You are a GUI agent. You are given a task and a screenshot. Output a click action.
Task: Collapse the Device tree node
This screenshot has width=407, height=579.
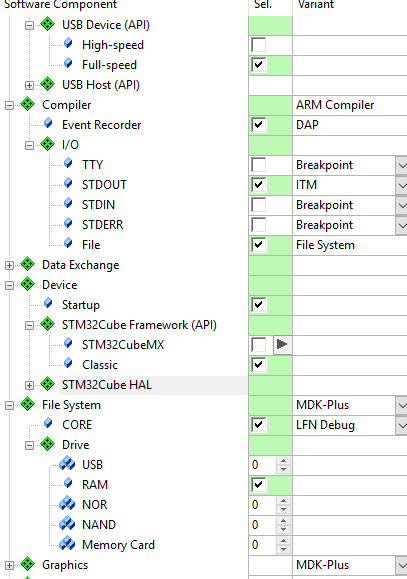point(9,285)
